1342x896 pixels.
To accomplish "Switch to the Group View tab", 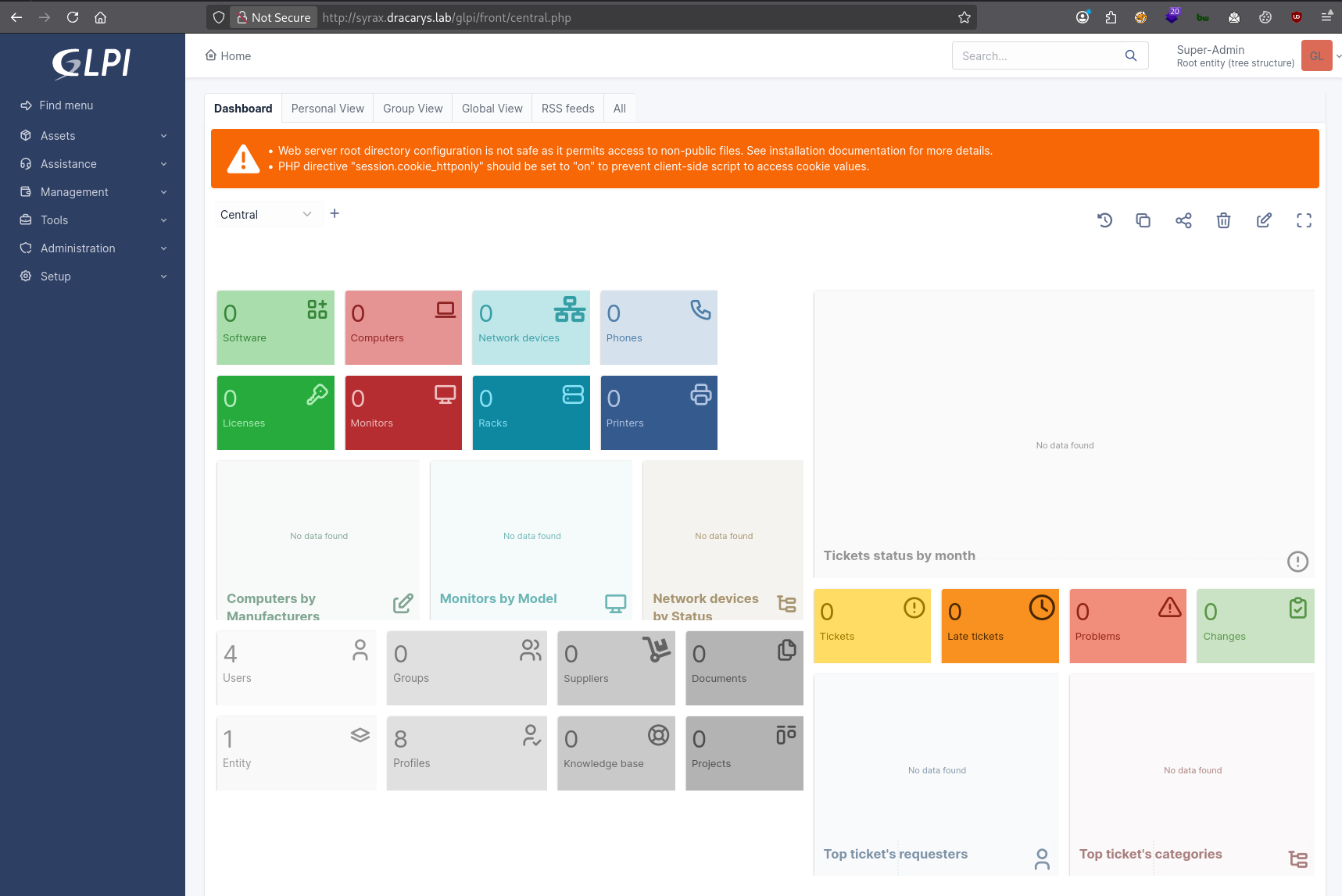I will [413, 109].
